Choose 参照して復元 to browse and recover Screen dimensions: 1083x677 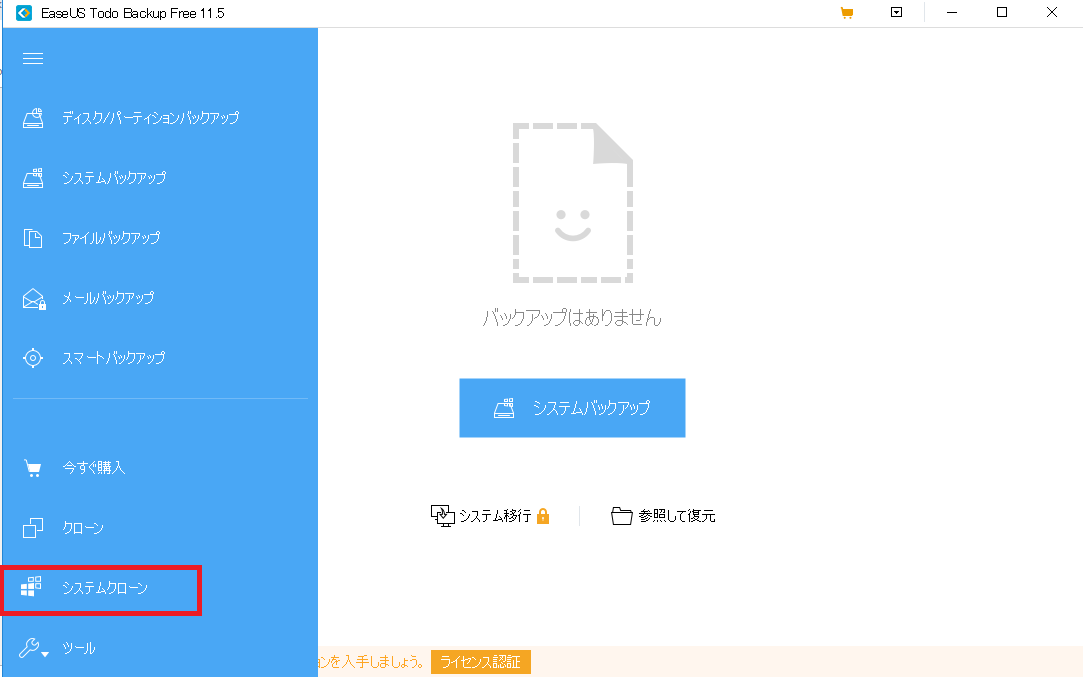click(677, 516)
